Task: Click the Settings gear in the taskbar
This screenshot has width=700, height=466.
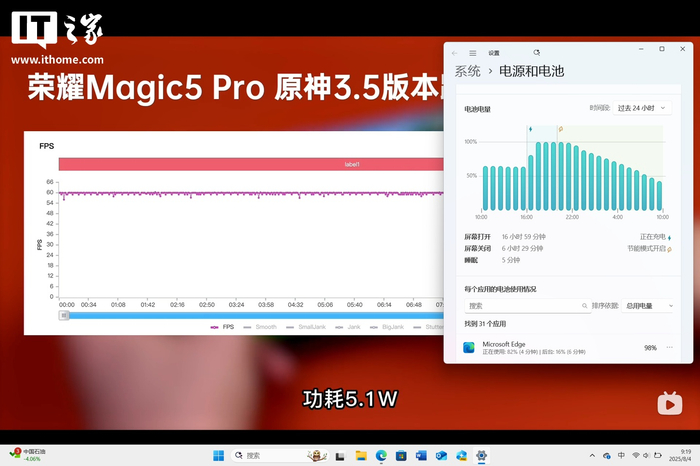Action: 481,456
